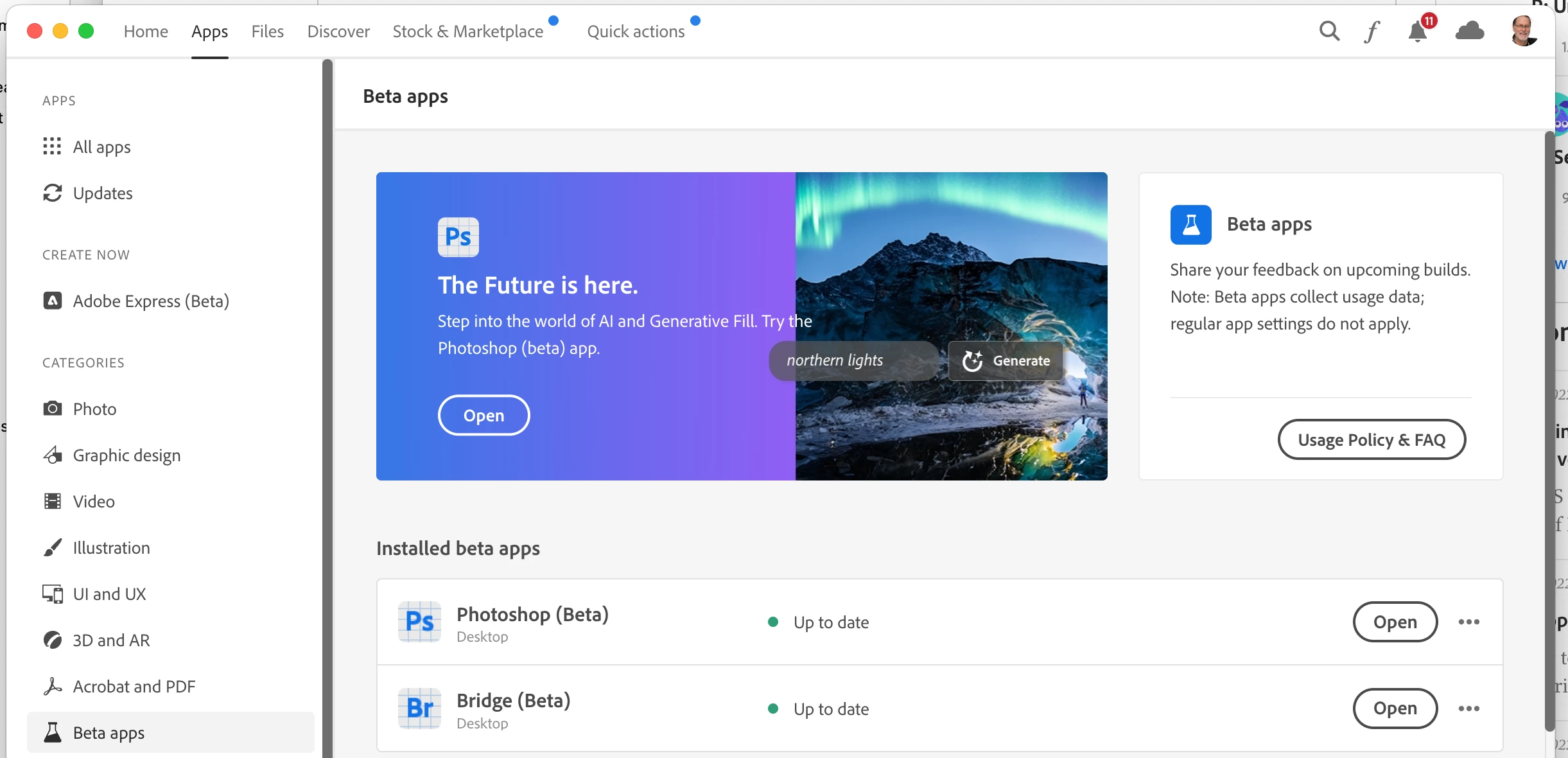Screen dimensions: 1568x758
Task: Open more options for Photoshop (Beta)
Action: pos(1468,622)
